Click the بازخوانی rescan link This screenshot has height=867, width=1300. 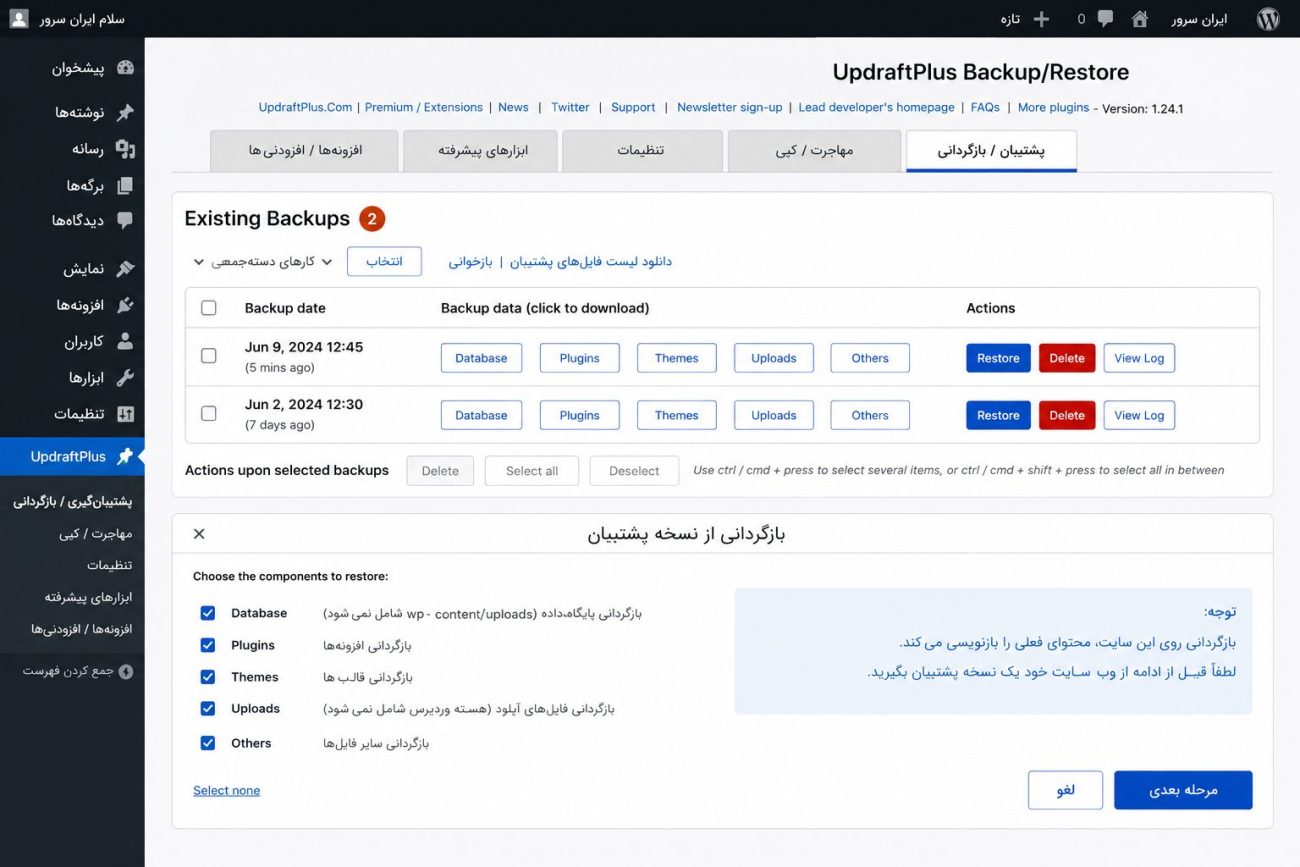(470, 262)
